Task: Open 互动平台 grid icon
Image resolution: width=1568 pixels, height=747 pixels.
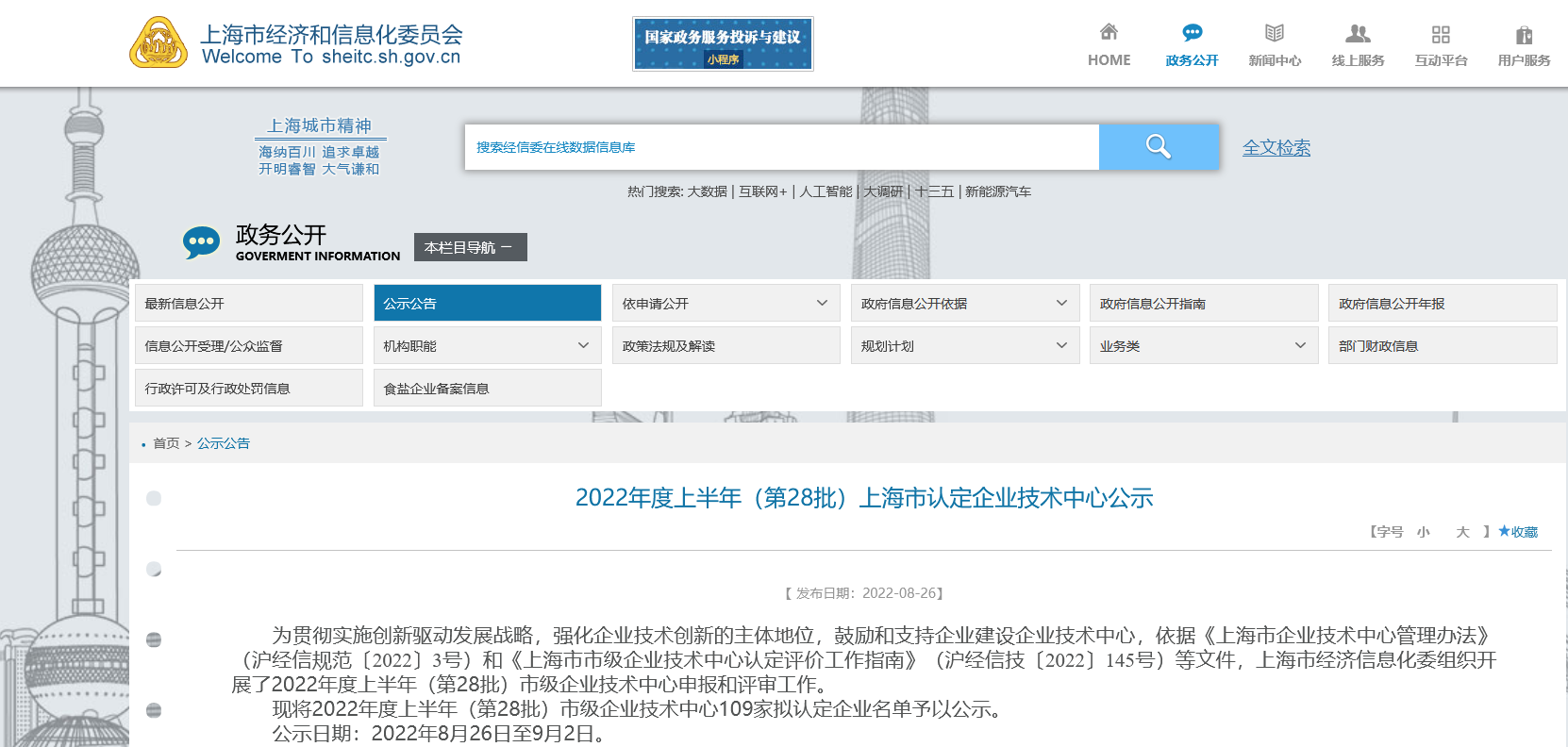Action: click(x=1441, y=34)
